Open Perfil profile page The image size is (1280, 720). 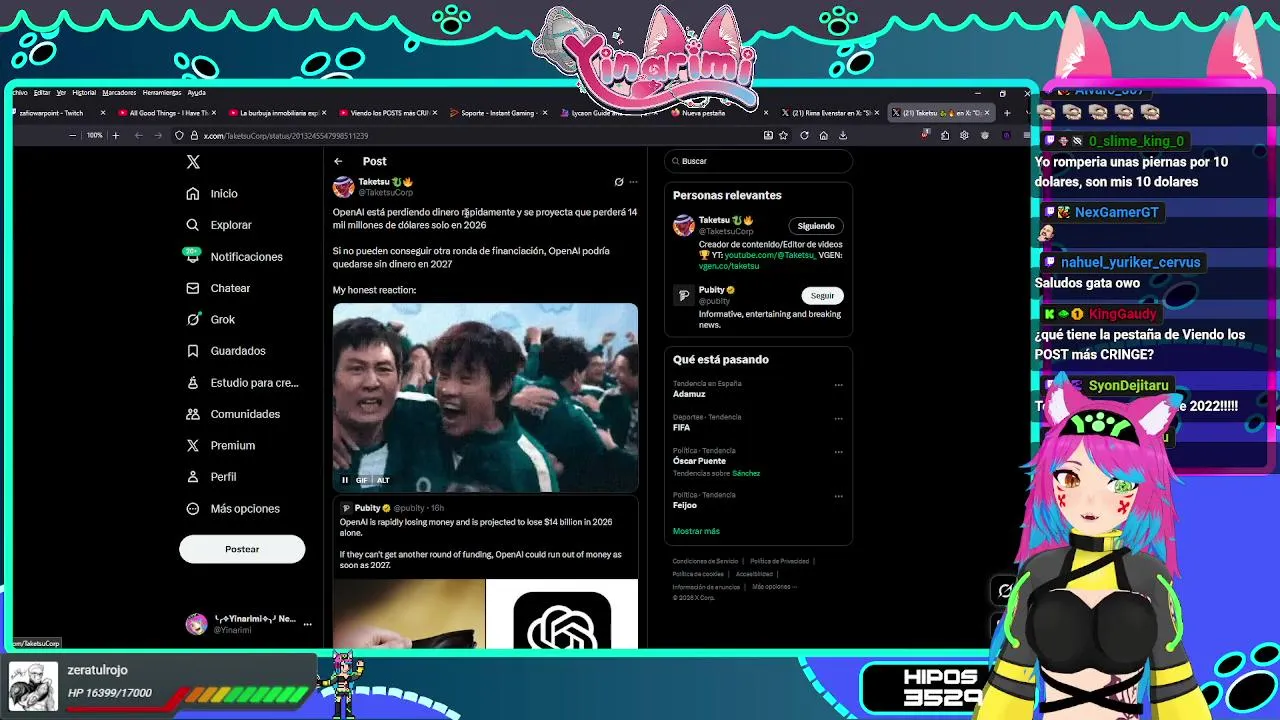click(x=211, y=477)
